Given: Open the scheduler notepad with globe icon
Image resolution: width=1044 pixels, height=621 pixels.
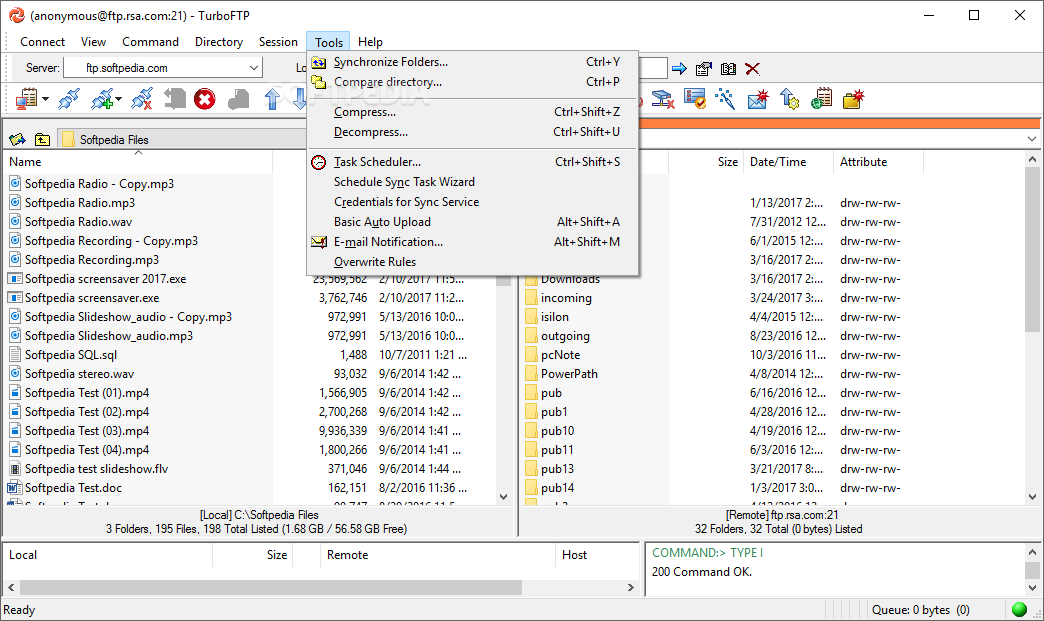Looking at the screenshot, I should (x=822, y=99).
